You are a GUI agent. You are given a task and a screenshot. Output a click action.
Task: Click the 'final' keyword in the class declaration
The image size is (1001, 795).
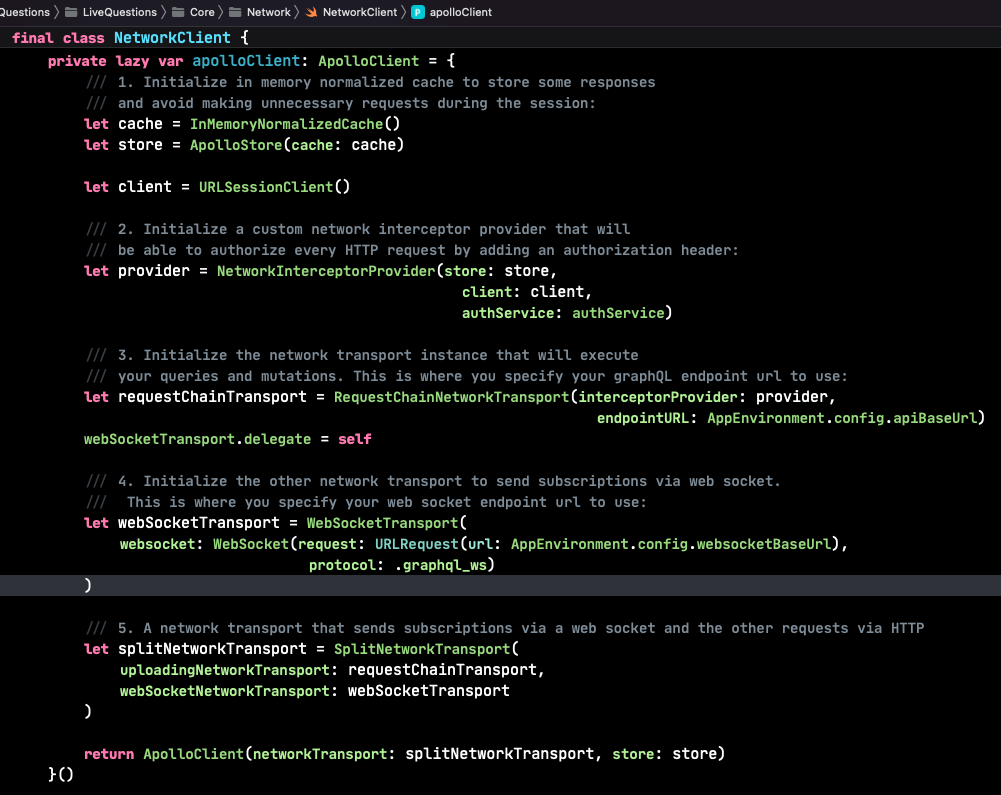33,38
